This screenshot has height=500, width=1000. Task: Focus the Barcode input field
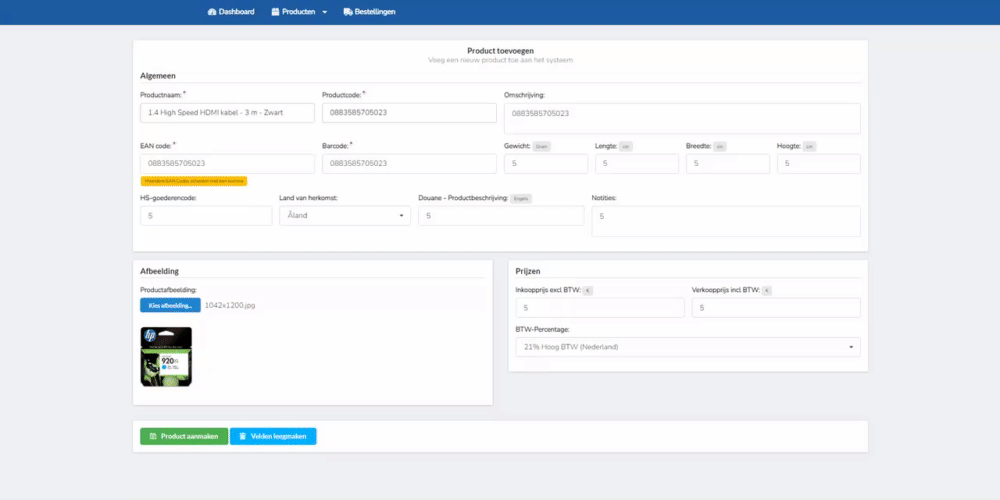pyautogui.click(x=409, y=163)
